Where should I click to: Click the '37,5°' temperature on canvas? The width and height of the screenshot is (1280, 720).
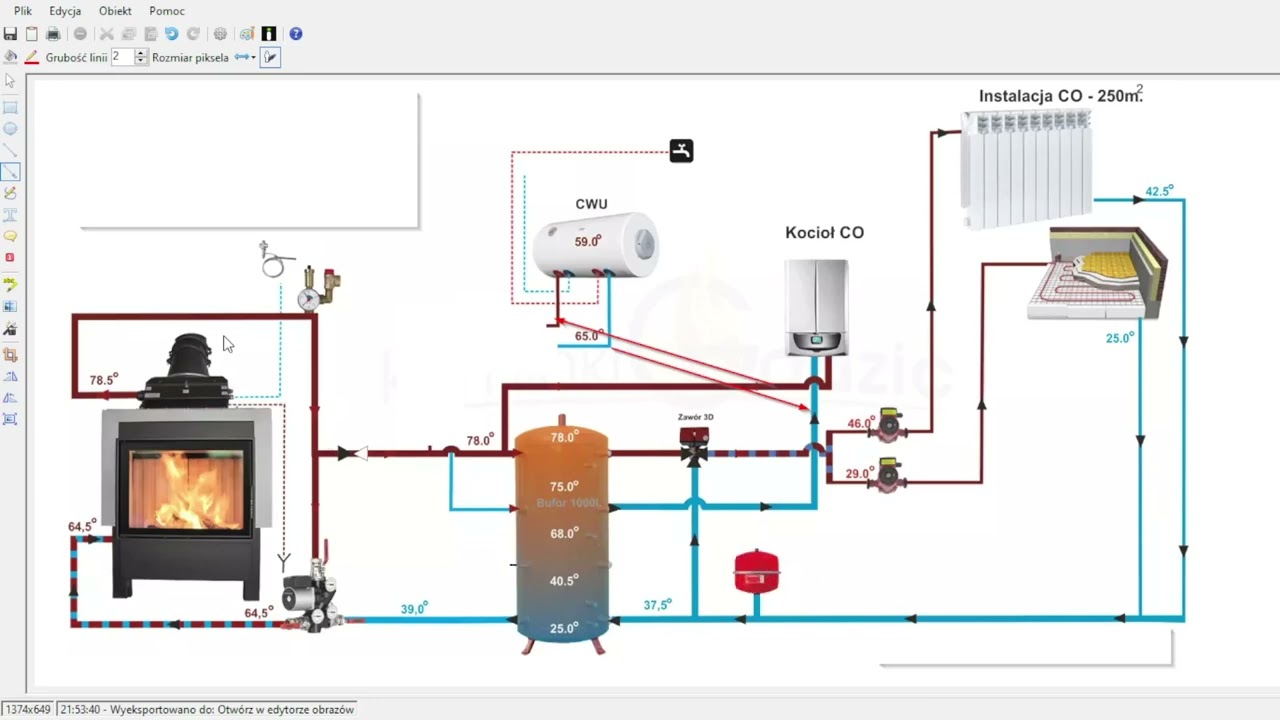click(x=657, y=605)
